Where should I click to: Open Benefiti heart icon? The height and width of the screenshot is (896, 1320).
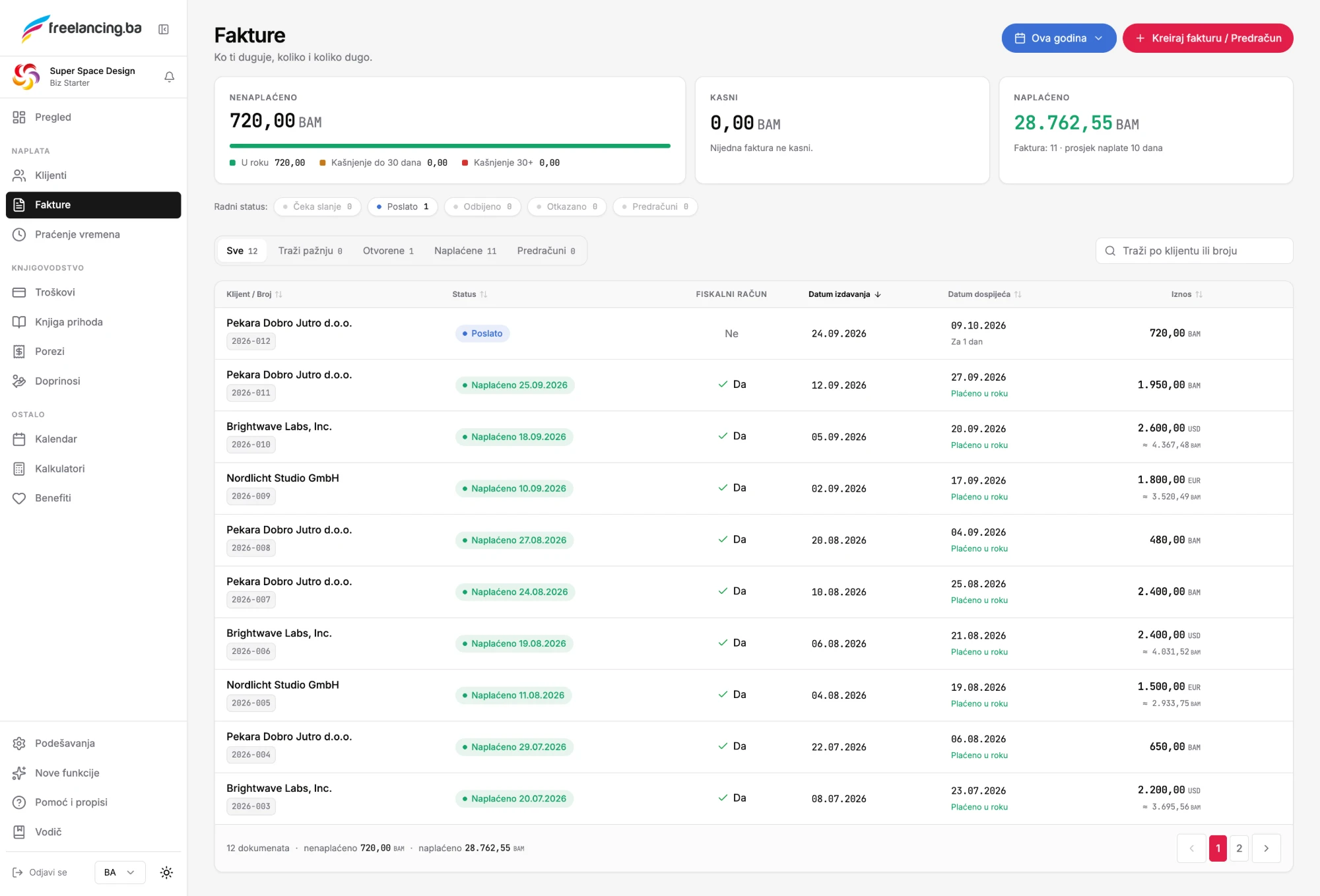click(x=19, y=498)
